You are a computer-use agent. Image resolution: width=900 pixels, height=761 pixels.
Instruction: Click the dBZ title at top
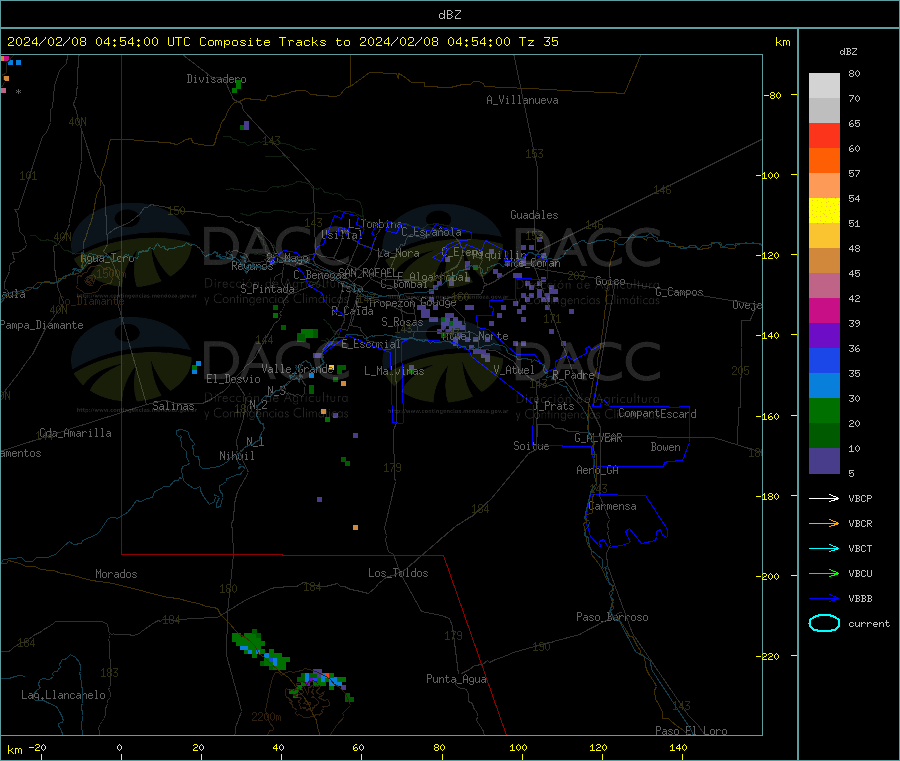(449, 15)
